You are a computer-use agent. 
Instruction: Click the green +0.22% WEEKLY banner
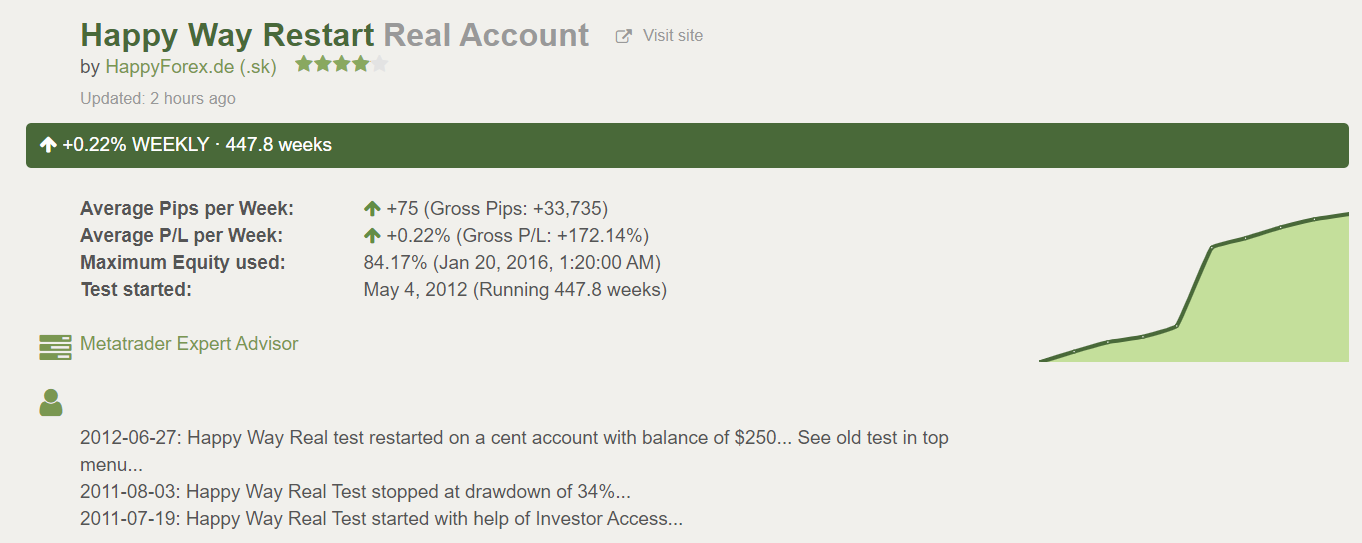point(687,145)
